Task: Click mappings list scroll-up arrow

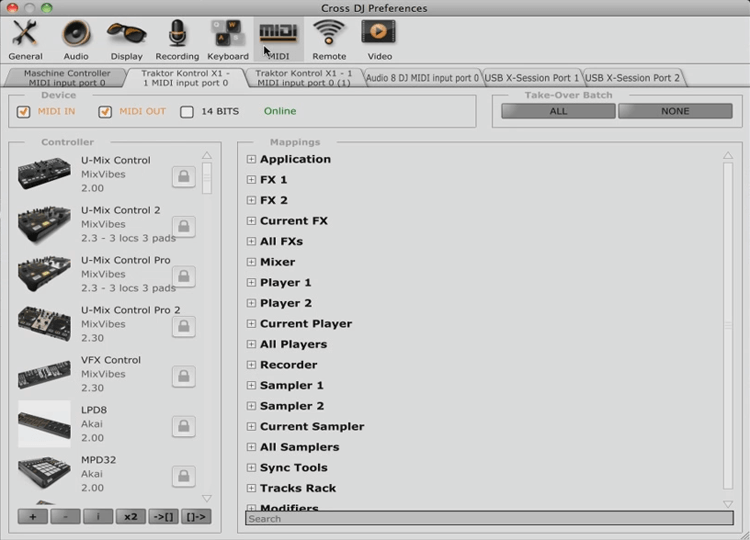Action: pos(728,155)
